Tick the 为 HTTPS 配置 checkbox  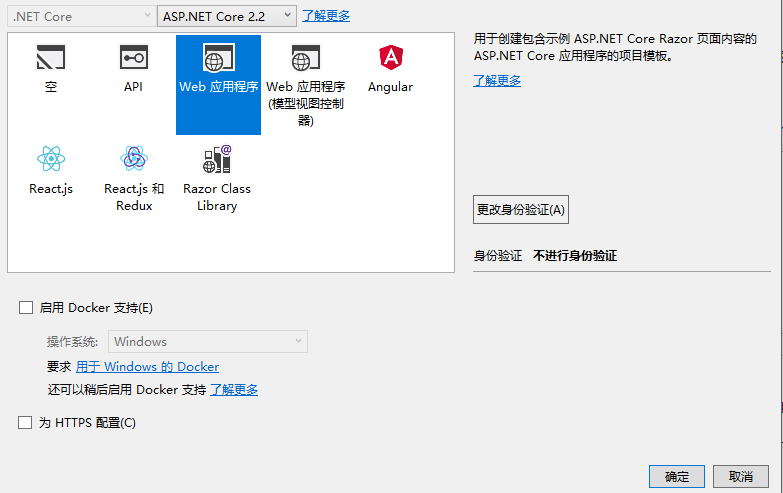(x=25, y=423)
